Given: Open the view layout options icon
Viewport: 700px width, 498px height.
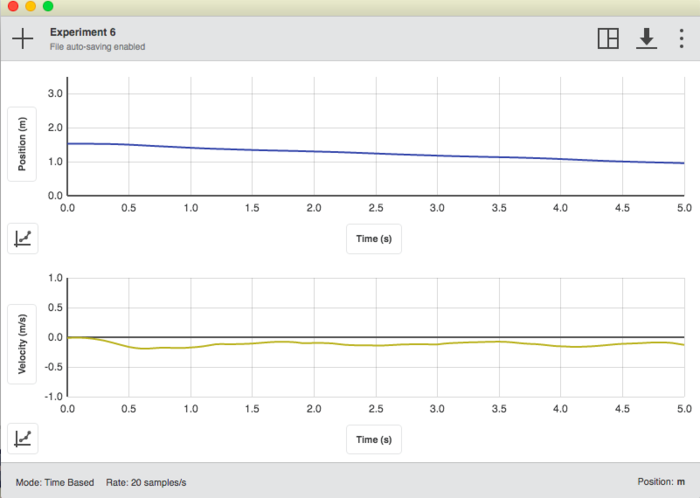Looking at the screenshot, I should 607,39.
